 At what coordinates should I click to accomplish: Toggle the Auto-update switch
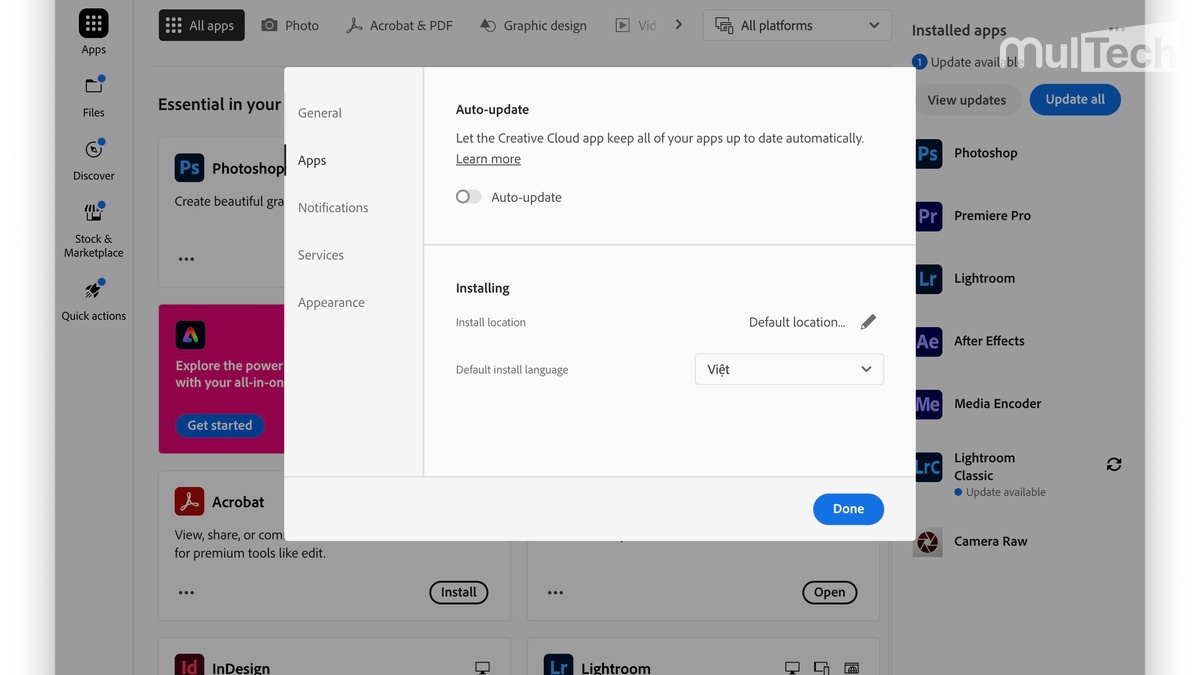(468, 196)
